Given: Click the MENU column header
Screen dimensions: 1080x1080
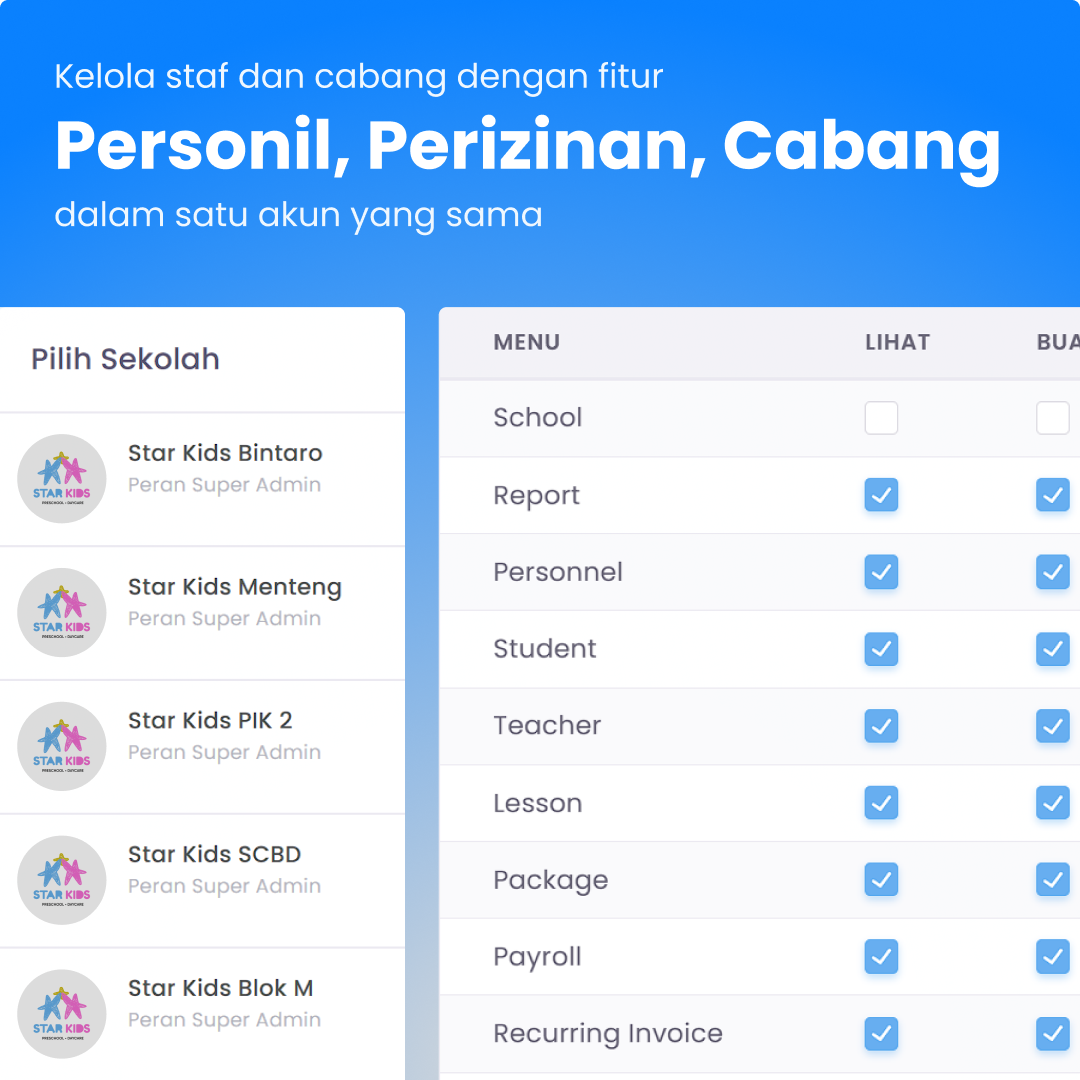Looking at the screenshot, I should [x=526, y=342].
